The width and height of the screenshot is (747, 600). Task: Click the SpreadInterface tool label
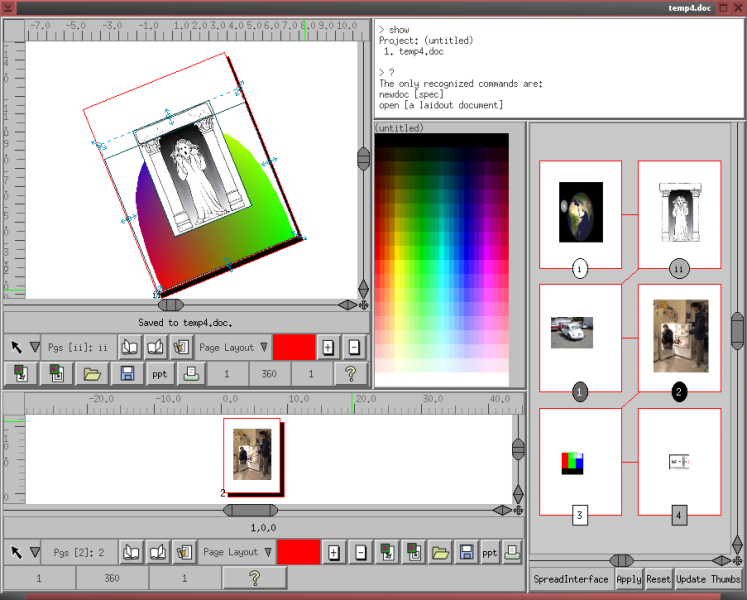(x=571, y=579)
